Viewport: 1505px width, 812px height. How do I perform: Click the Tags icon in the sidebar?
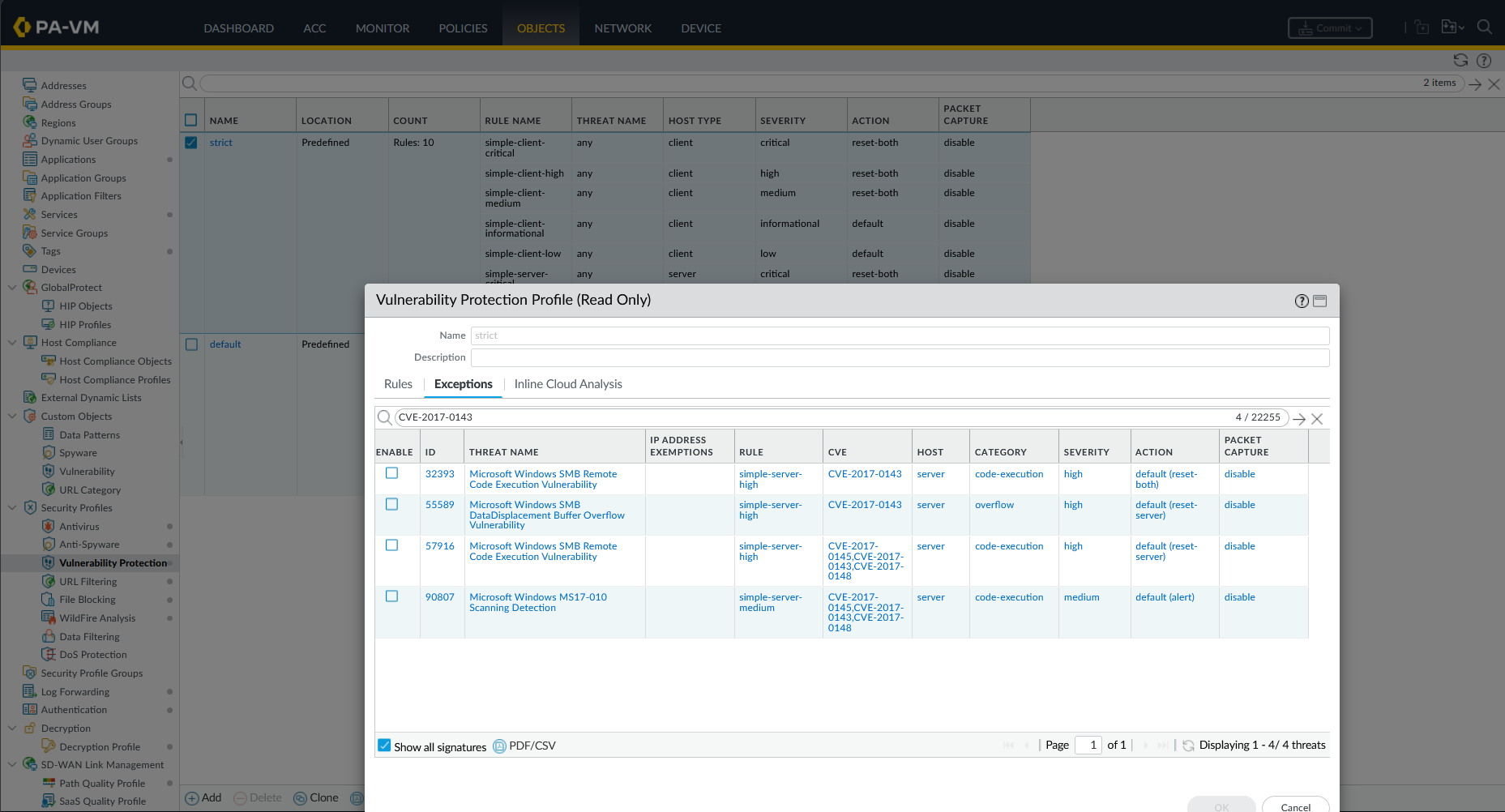pos(30,251)
